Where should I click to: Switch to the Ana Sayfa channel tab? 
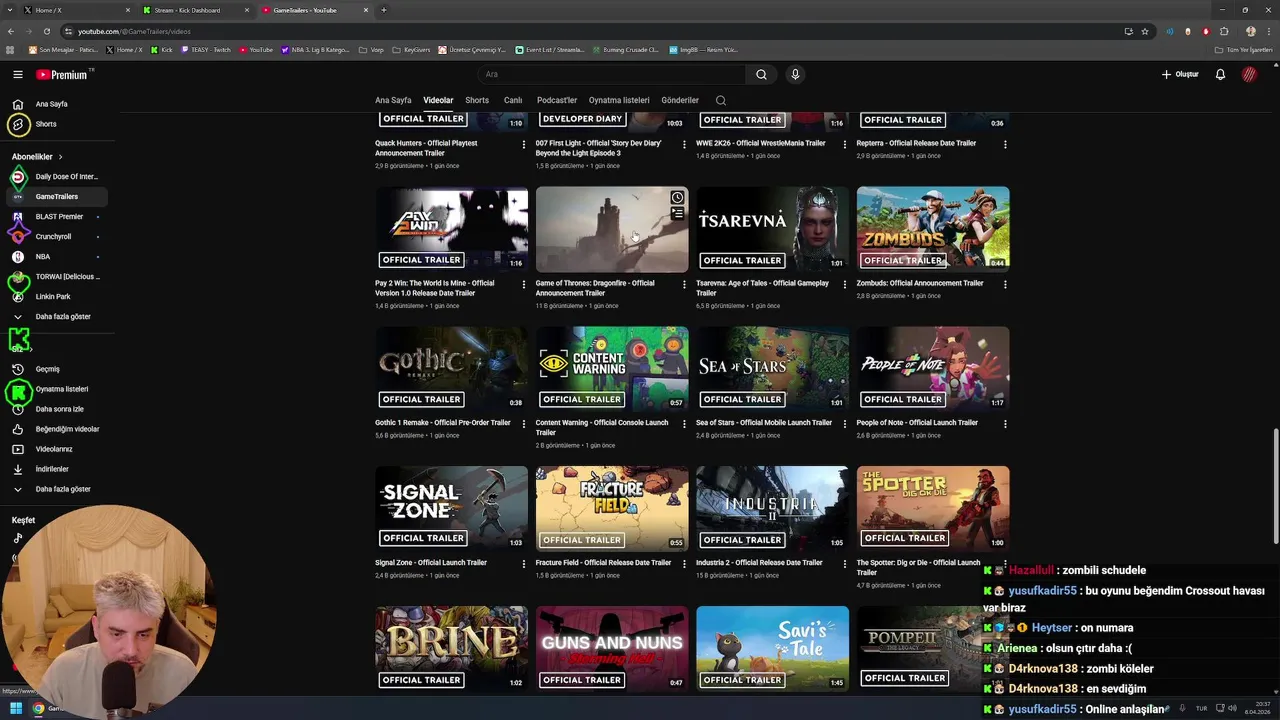click(x=393, y=100)
